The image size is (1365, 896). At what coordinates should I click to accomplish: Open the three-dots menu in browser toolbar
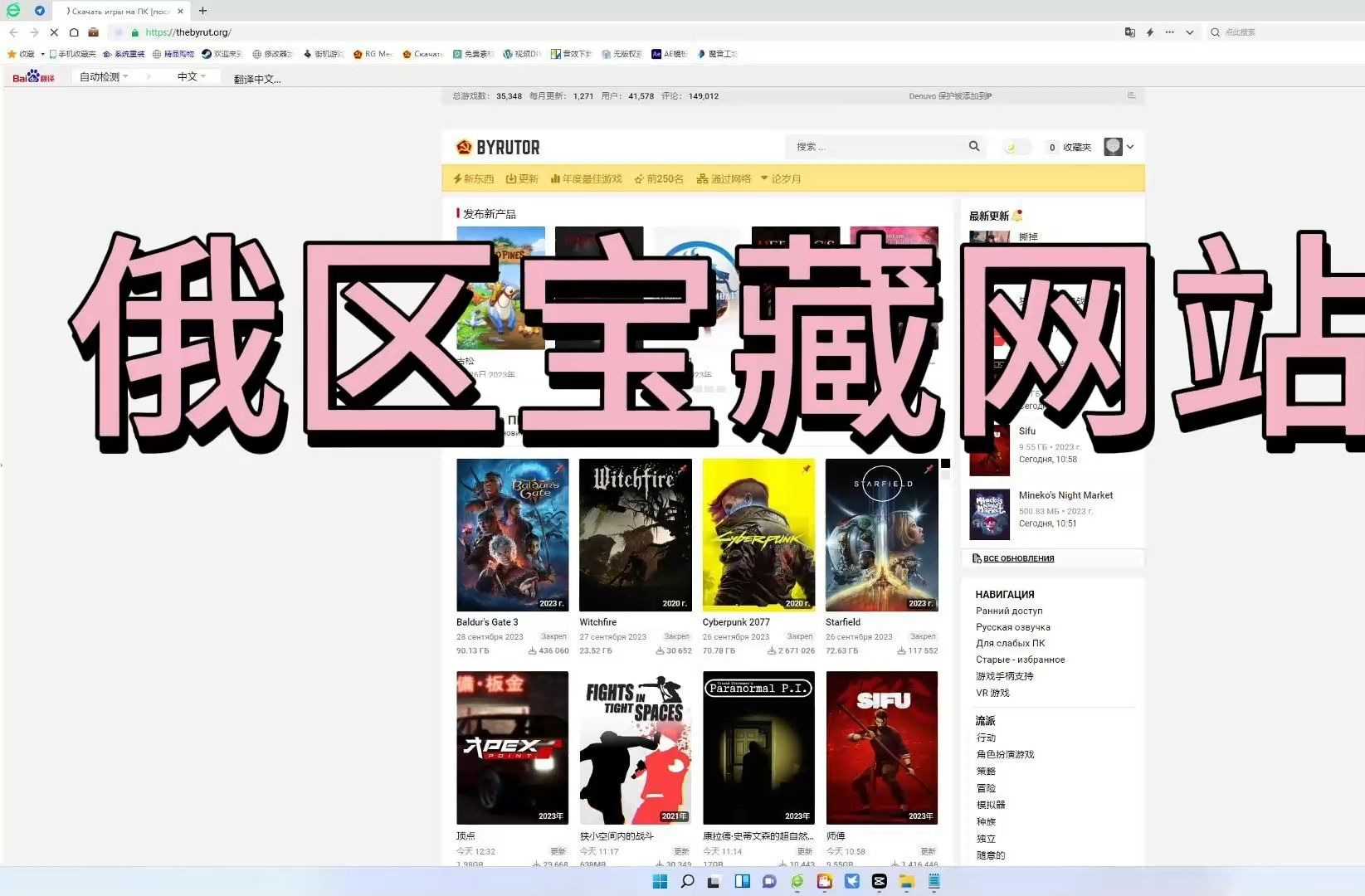1169,32
